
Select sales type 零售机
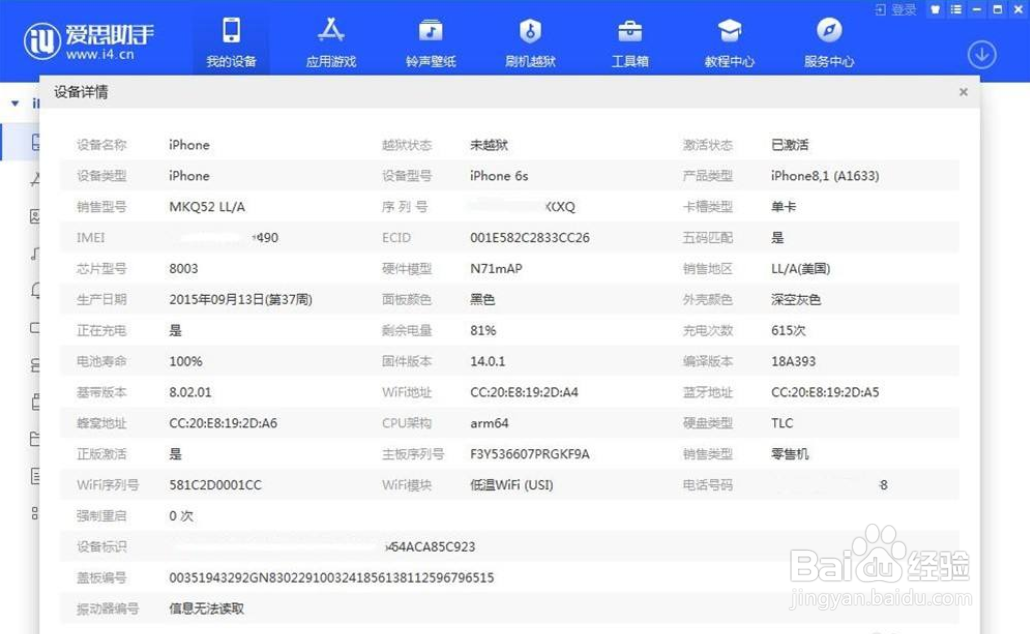pyautogui.click(x=790, y=454)
